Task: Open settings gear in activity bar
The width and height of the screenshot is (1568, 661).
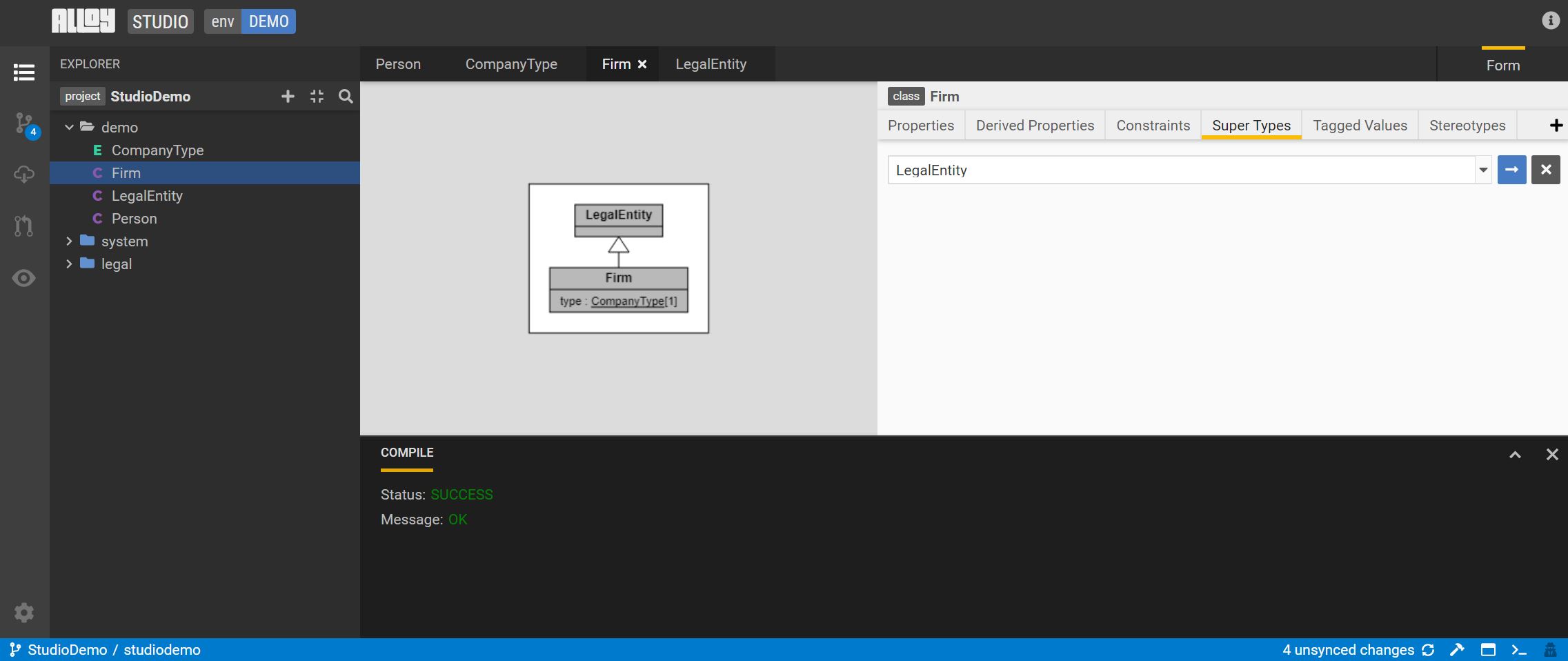Action: pos(24,612)
